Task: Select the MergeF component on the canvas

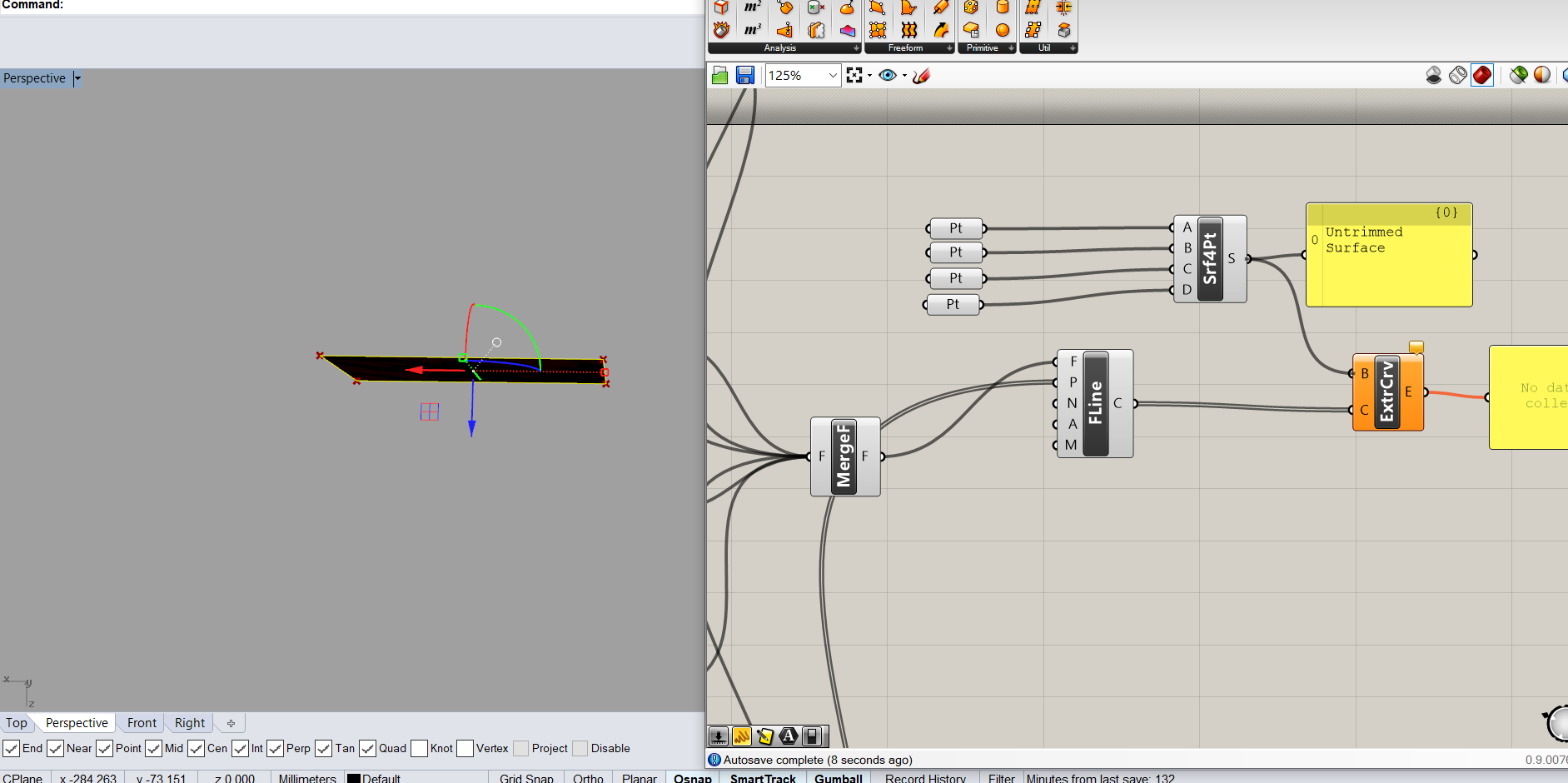Action: pyautogui.click(x=845, y=456)
